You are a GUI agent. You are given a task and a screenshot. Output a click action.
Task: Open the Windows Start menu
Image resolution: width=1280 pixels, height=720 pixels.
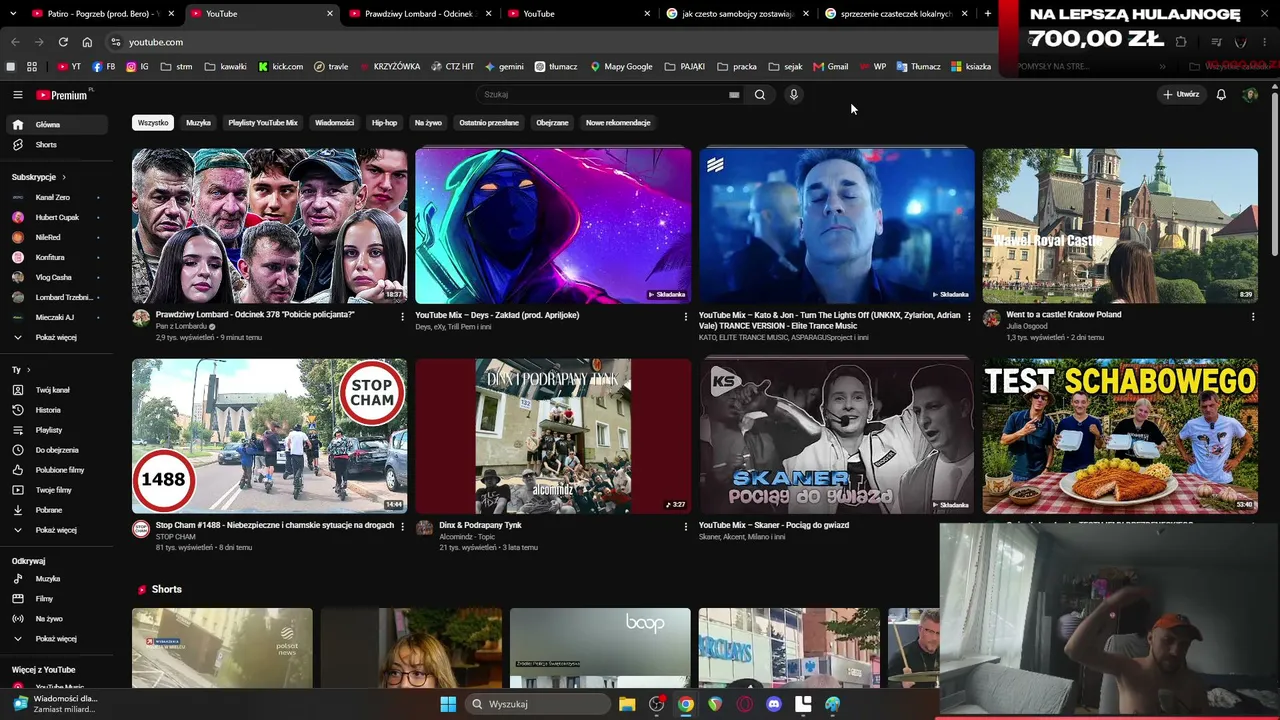click(448, 704)
